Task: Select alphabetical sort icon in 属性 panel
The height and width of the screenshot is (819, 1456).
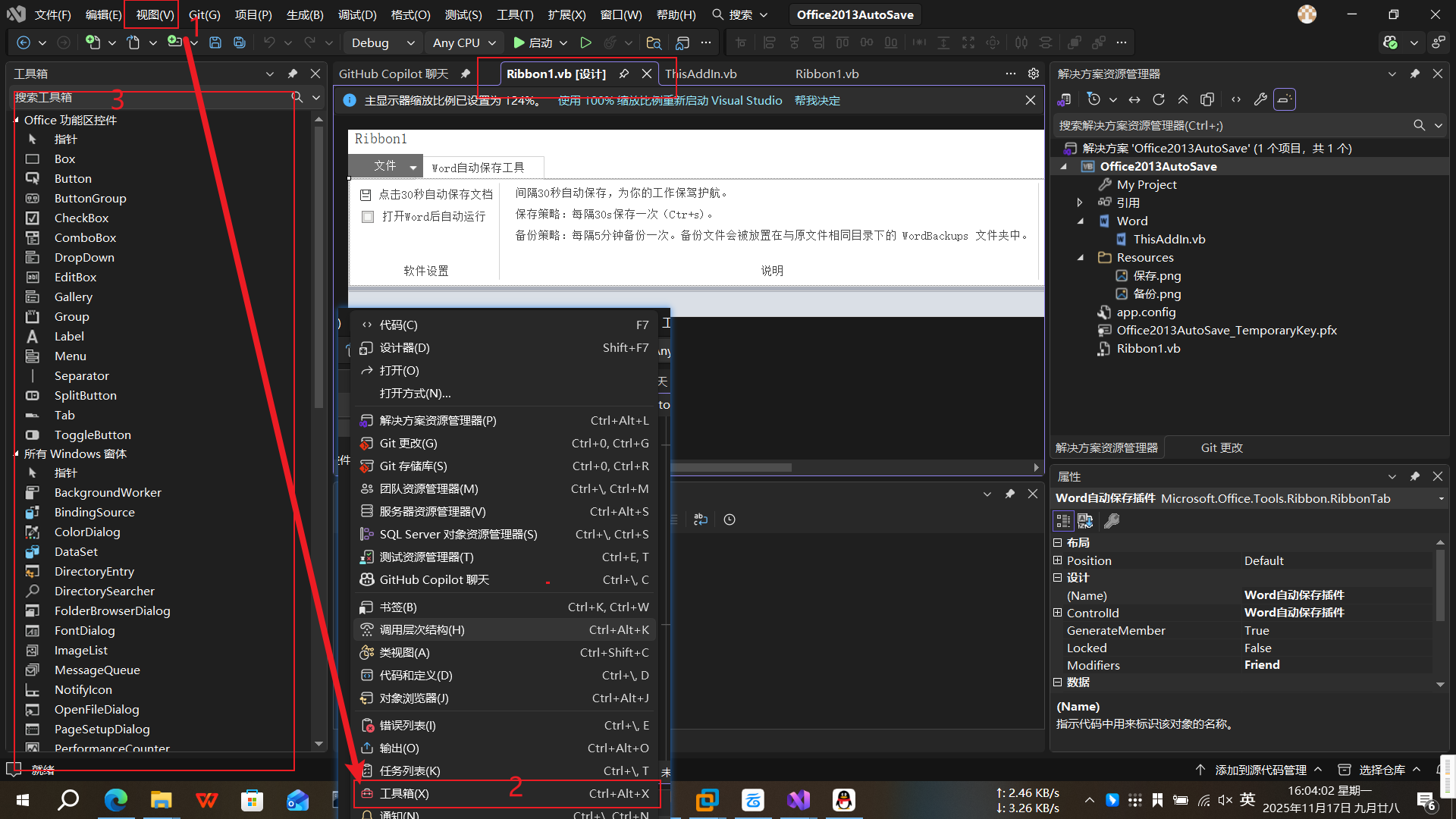Action: pyautogui.click(x=1085, y=521)
